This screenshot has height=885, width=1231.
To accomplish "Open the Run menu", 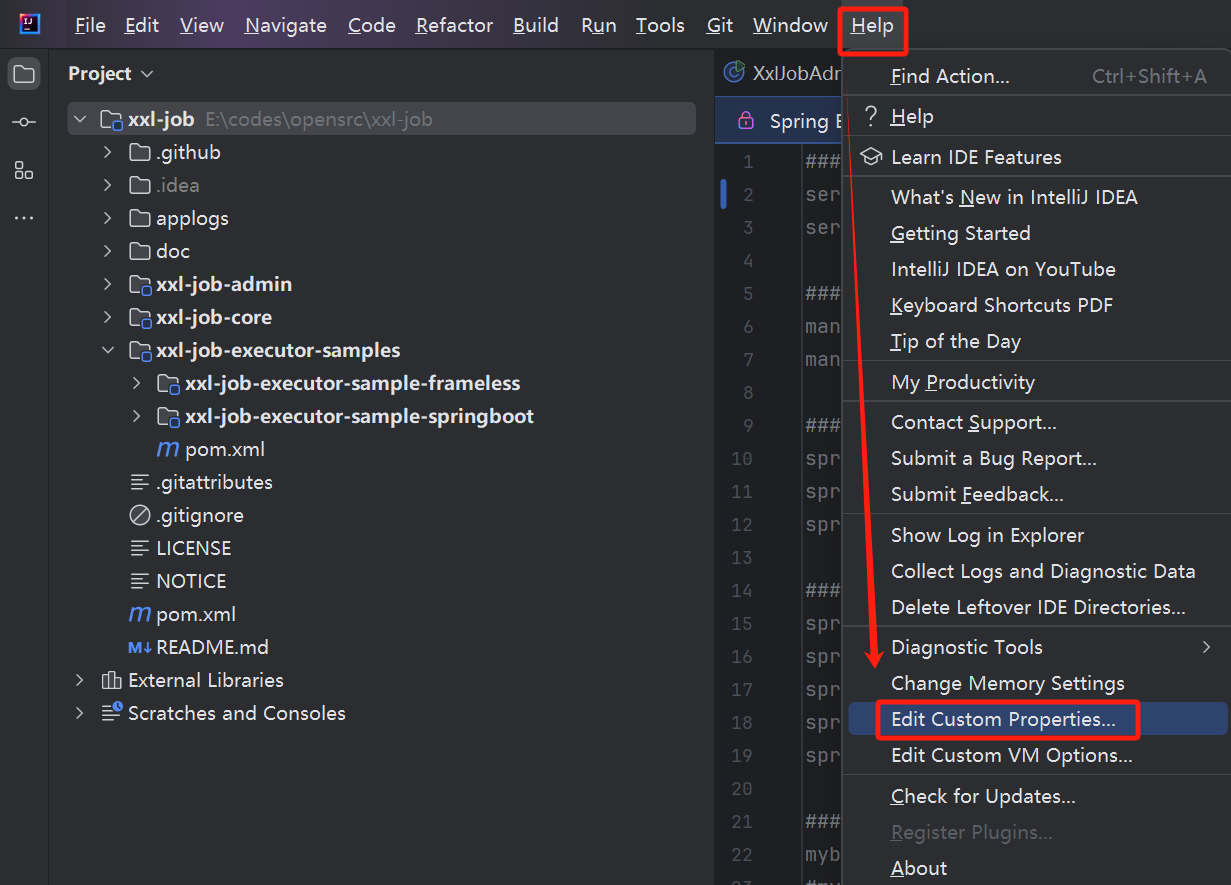I will pos(599,25).
